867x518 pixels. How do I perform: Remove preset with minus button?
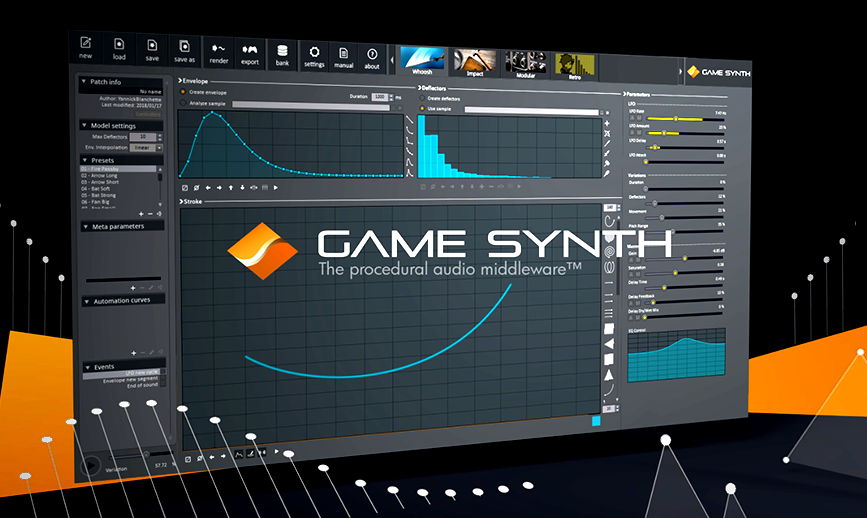point(150,214)
